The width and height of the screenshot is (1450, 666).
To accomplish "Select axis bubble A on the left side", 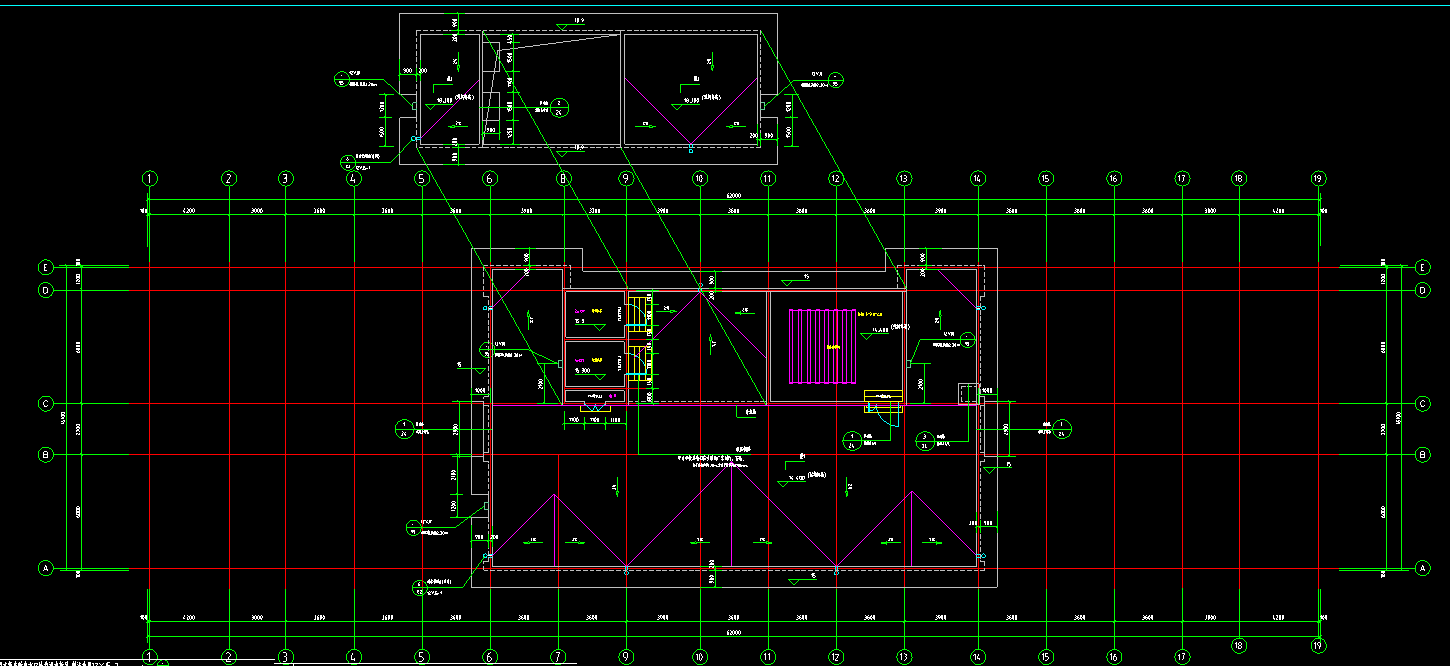I will [x=45, y=568].
